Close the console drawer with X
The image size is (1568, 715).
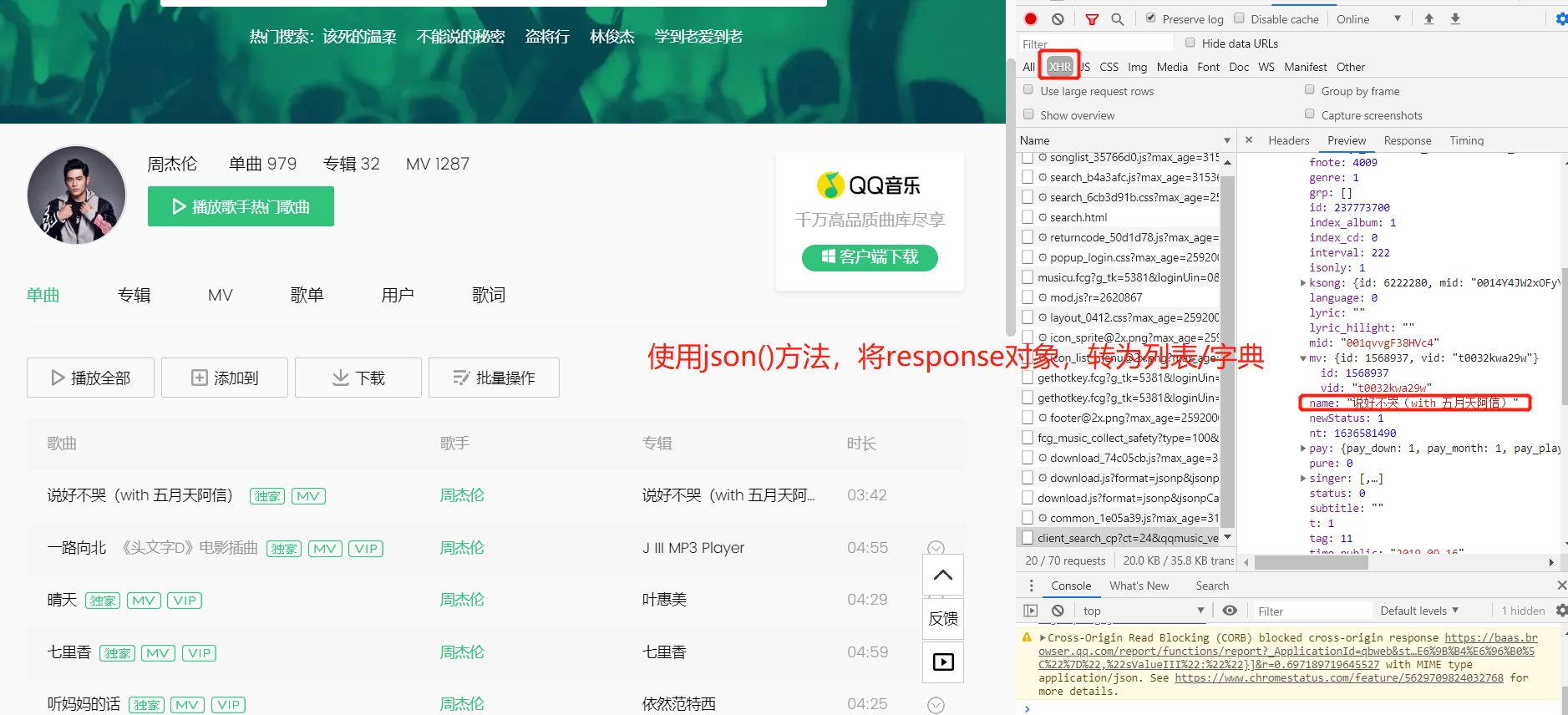(x=1561, y=586)
